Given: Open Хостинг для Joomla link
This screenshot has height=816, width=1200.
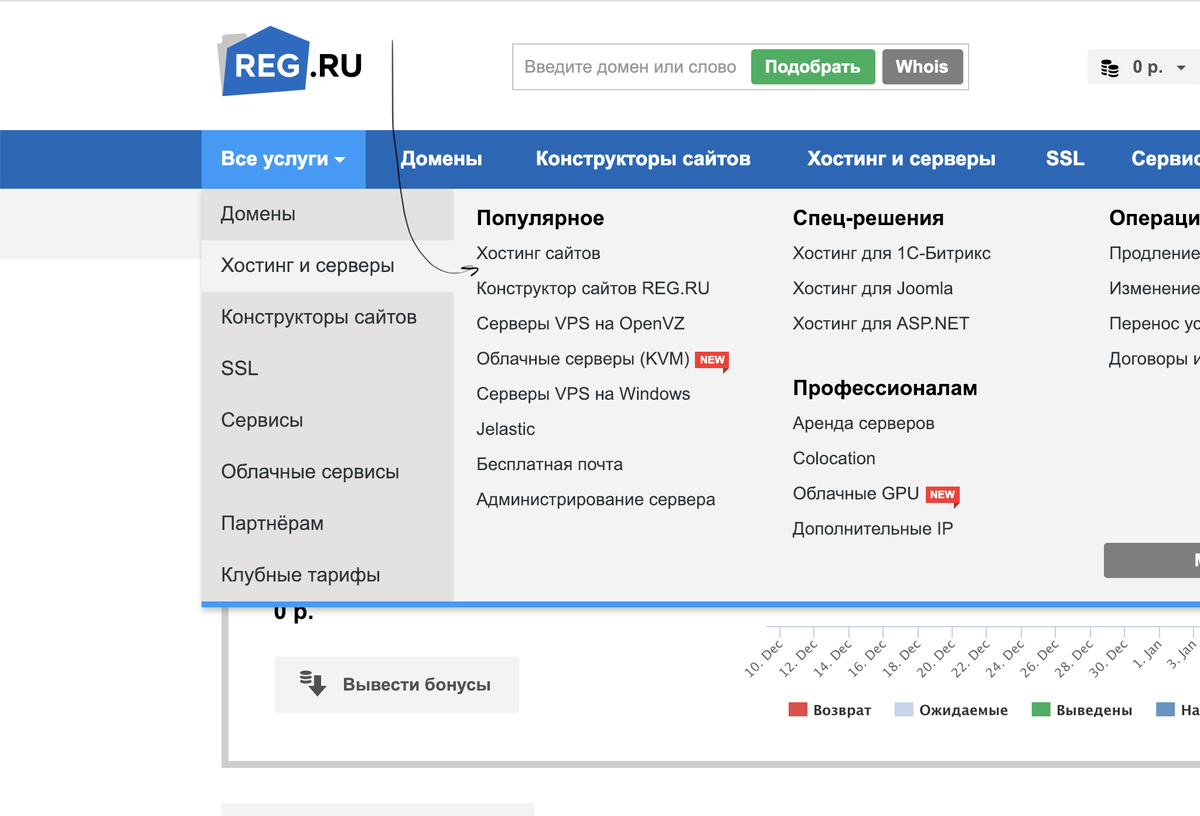Looking at the screenshot, I should 873,288.
